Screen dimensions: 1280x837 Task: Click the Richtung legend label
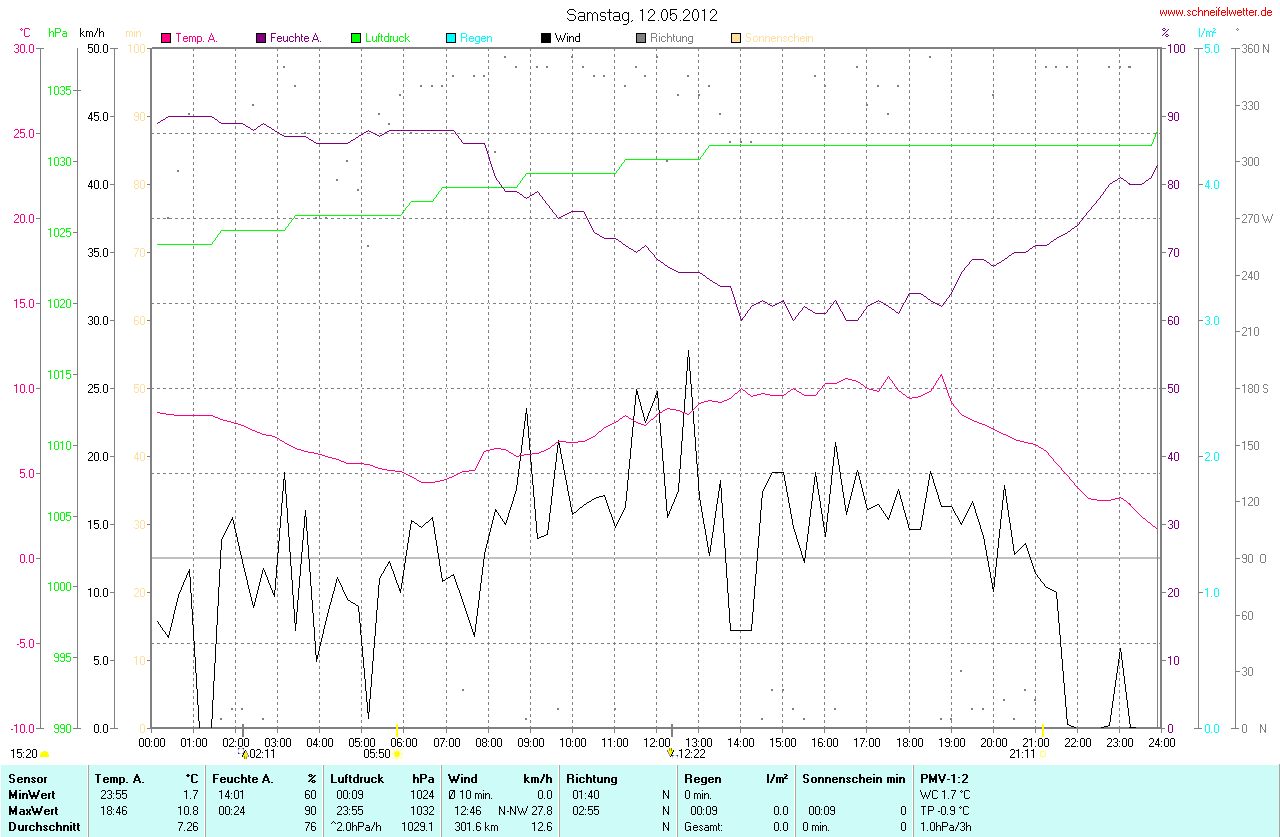pyautogui.click(x=671, y=38)
